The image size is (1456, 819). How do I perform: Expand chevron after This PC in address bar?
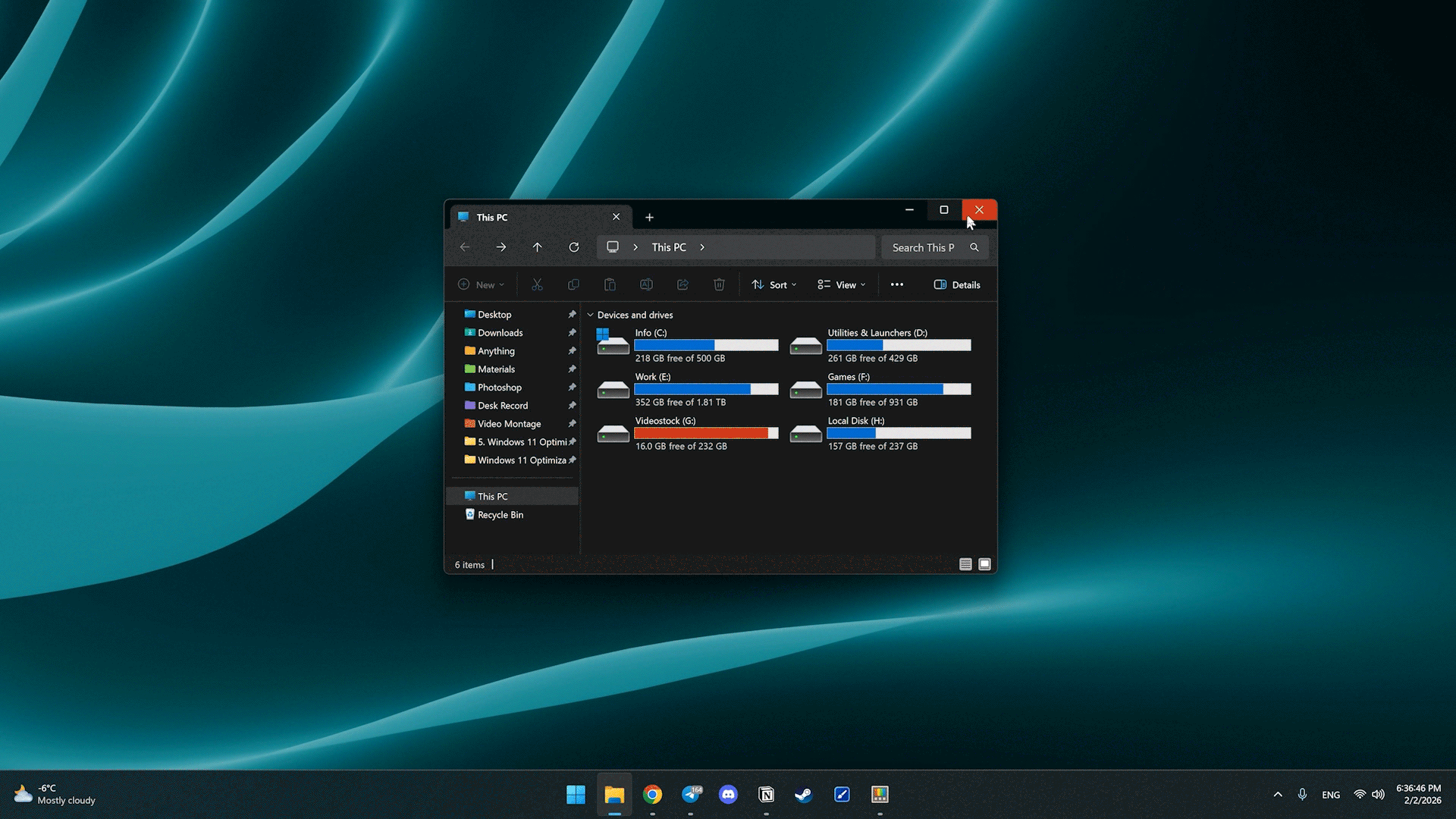click(x=702, y=247)
